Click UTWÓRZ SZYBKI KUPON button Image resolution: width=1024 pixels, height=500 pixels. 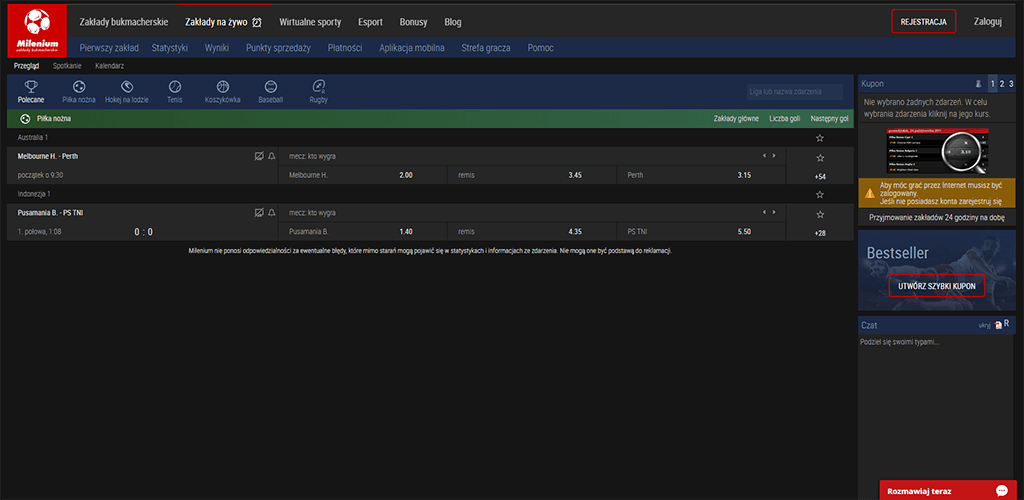coord(936,286)
